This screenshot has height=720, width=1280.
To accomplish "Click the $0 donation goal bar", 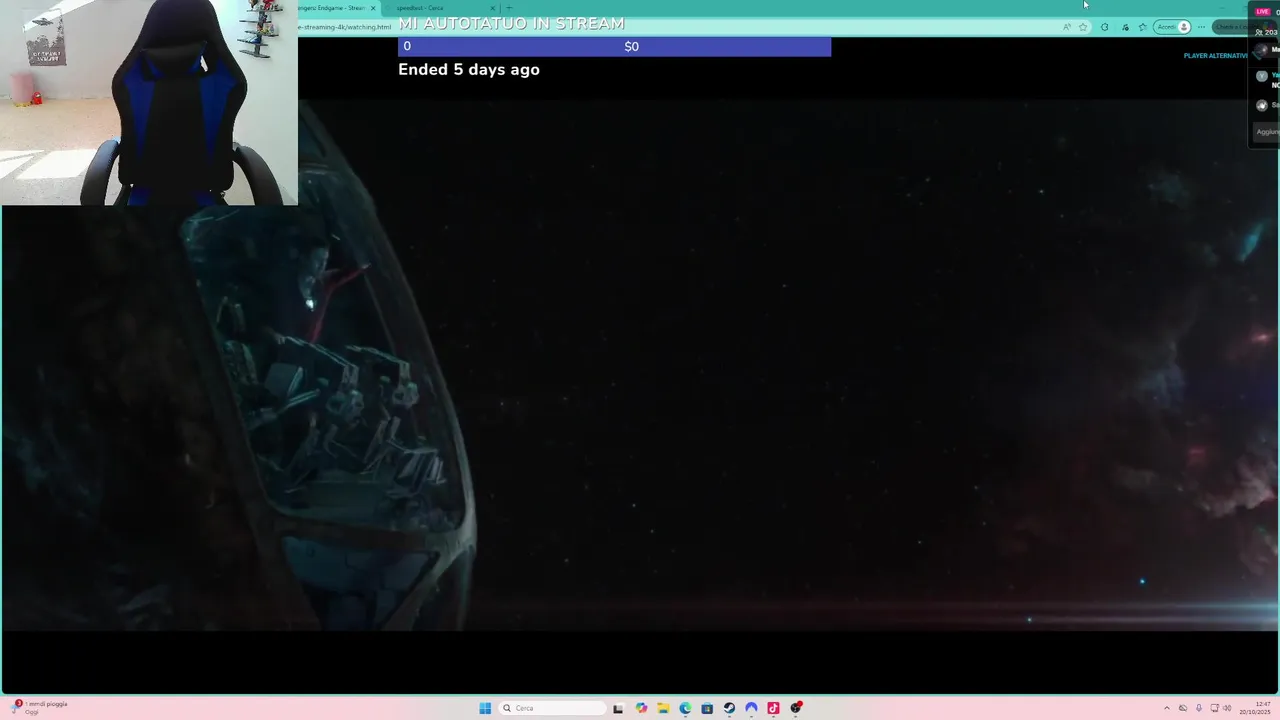I will [x=614, y=46].
